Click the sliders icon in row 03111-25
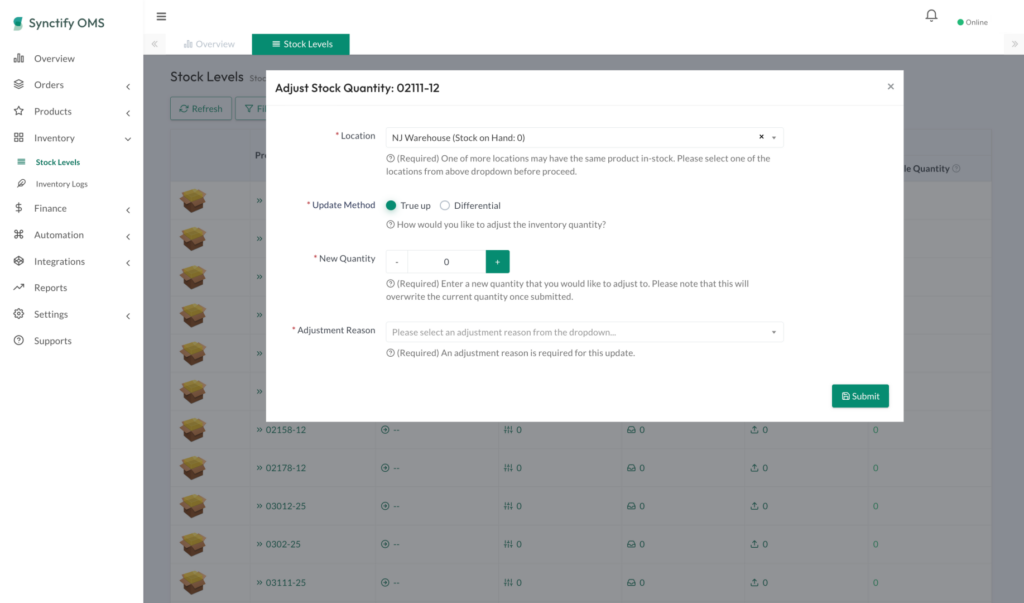 [x=508, y=583]
